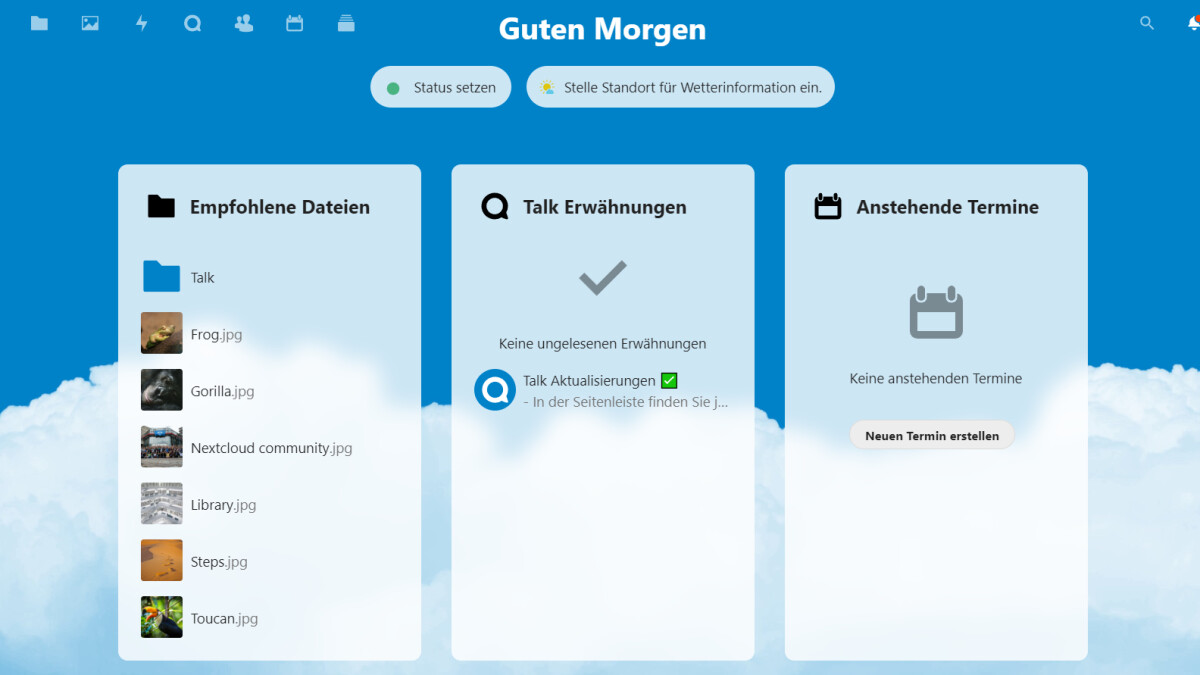
Task: Click the Keine ungelesenen Erwähnungen text
Action: [x=603, y=343]
